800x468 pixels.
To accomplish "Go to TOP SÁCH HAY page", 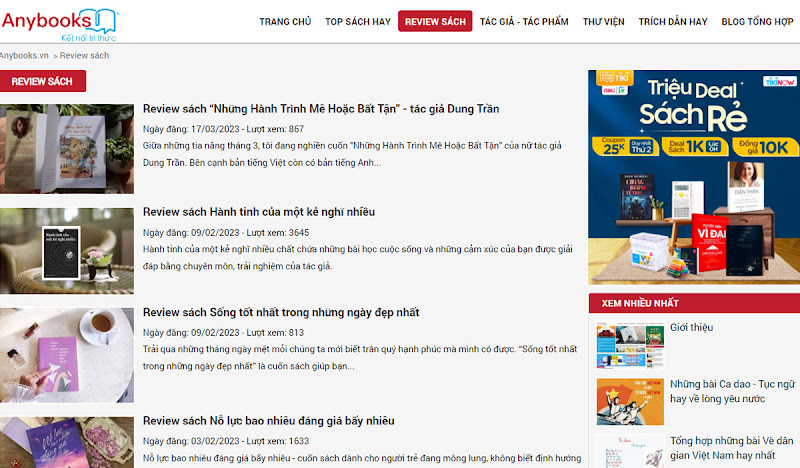I will click(x=358, y=21).
